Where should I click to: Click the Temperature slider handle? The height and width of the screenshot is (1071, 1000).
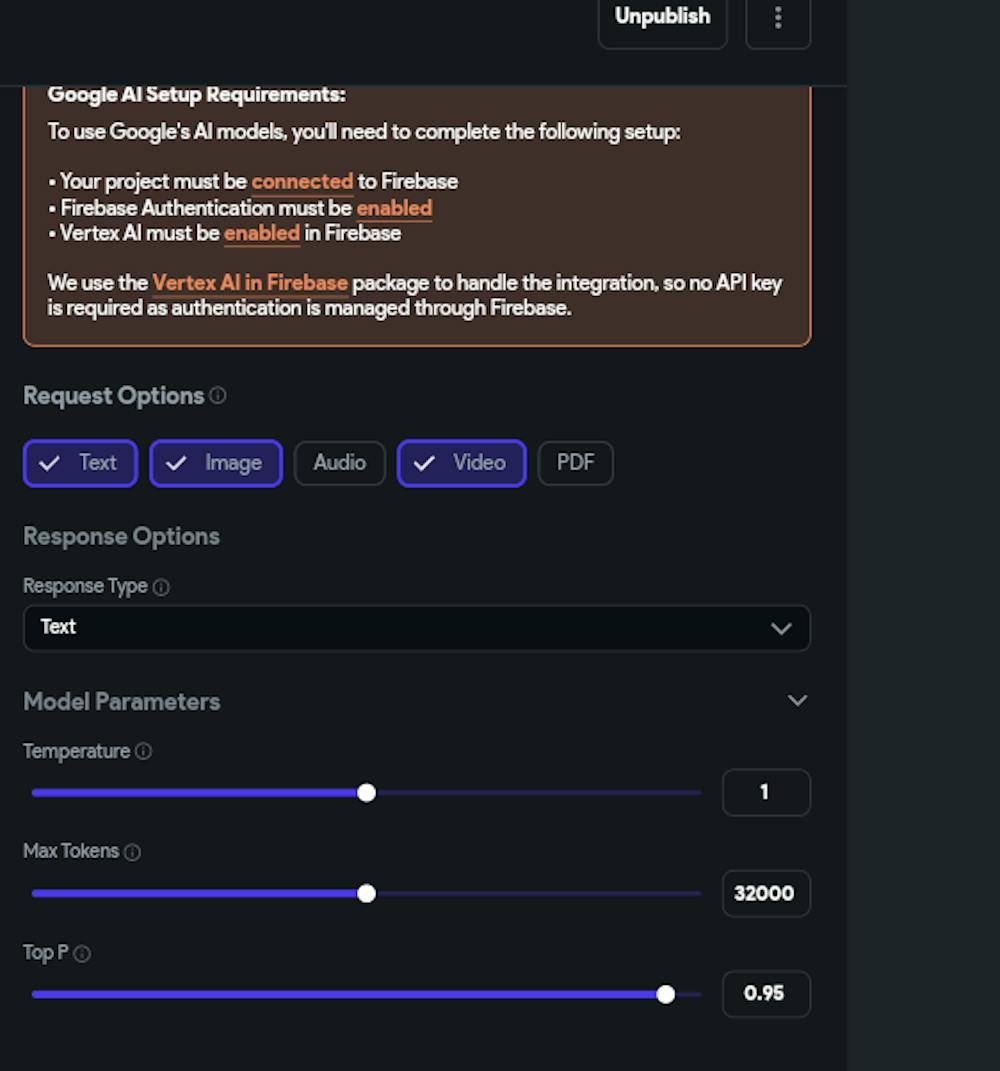click(x=366, y=793)
